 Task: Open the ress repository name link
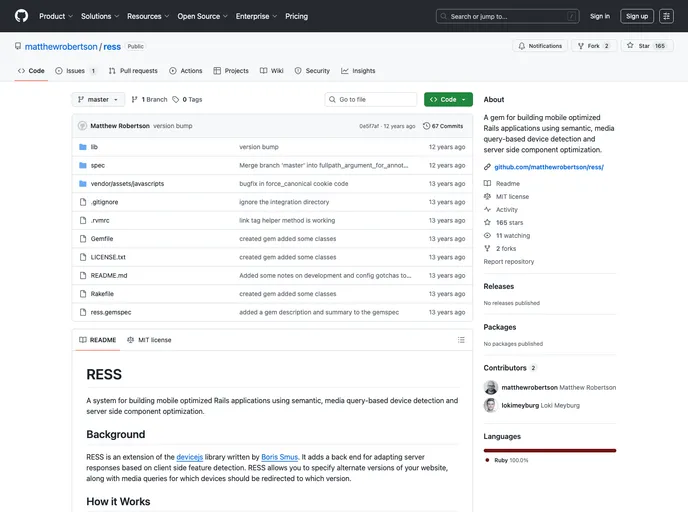112,47
